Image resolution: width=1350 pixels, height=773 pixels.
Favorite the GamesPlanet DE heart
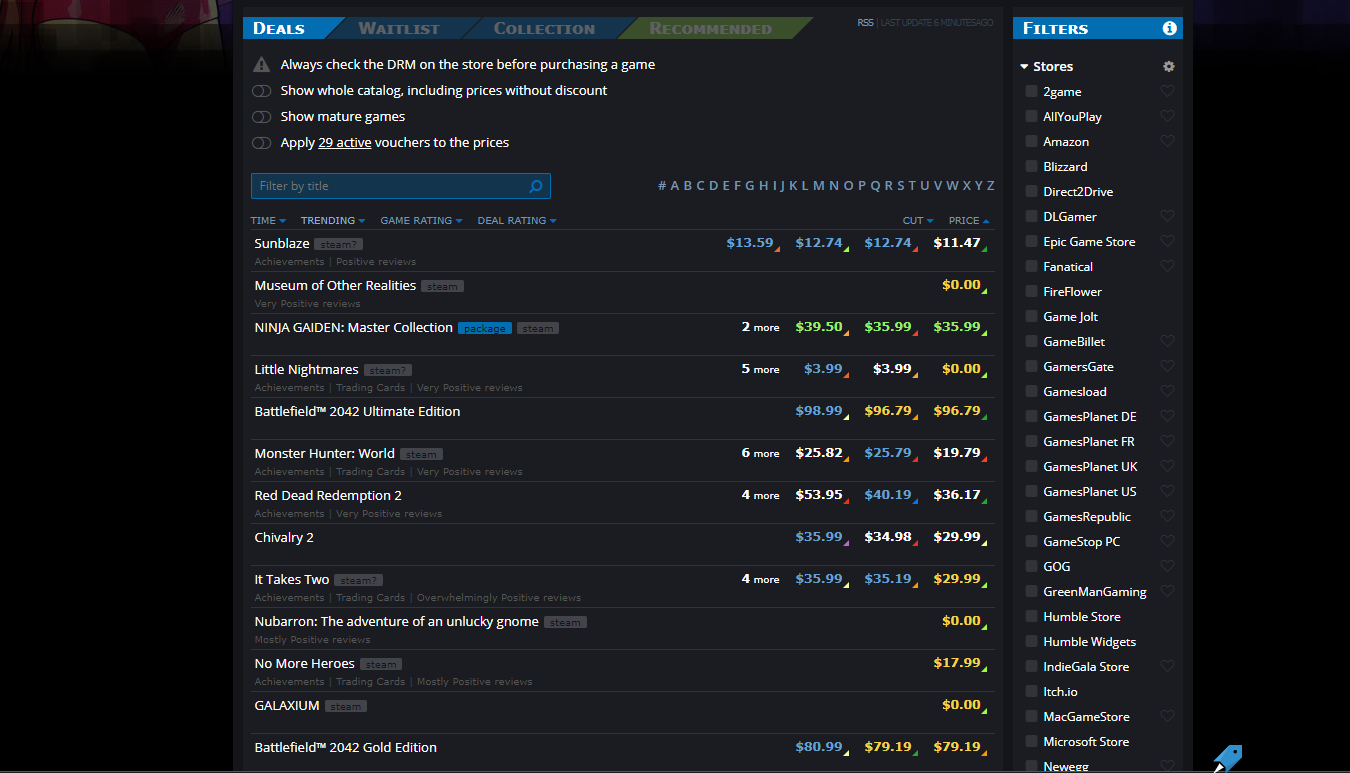point(1166,416)
